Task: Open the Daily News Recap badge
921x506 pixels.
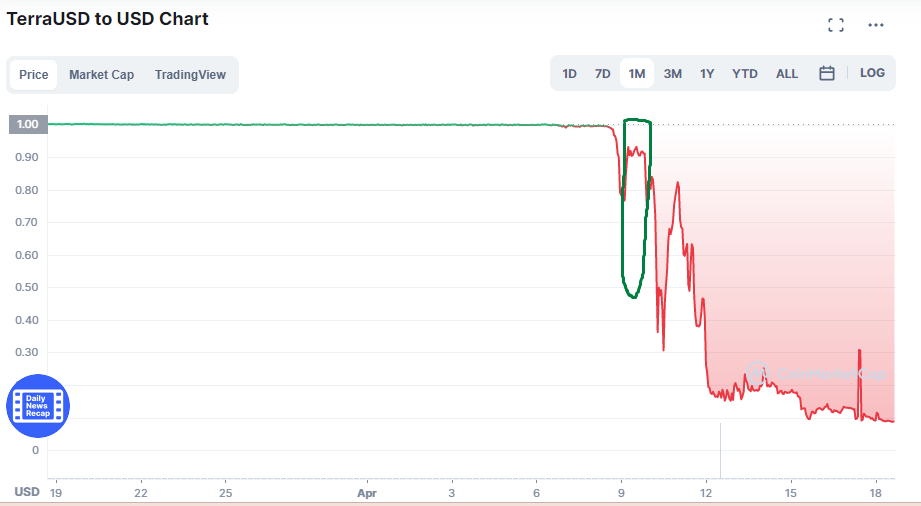Action: 38,406
